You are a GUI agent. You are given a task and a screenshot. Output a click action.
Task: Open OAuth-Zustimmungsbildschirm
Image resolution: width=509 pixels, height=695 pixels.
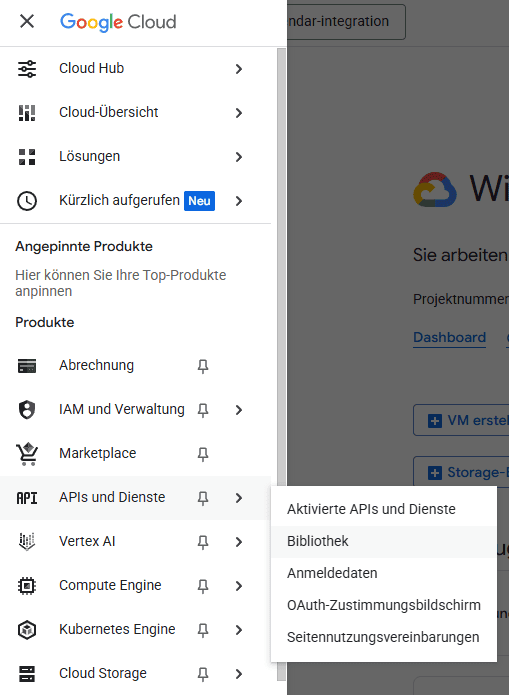tap(384, 605)
